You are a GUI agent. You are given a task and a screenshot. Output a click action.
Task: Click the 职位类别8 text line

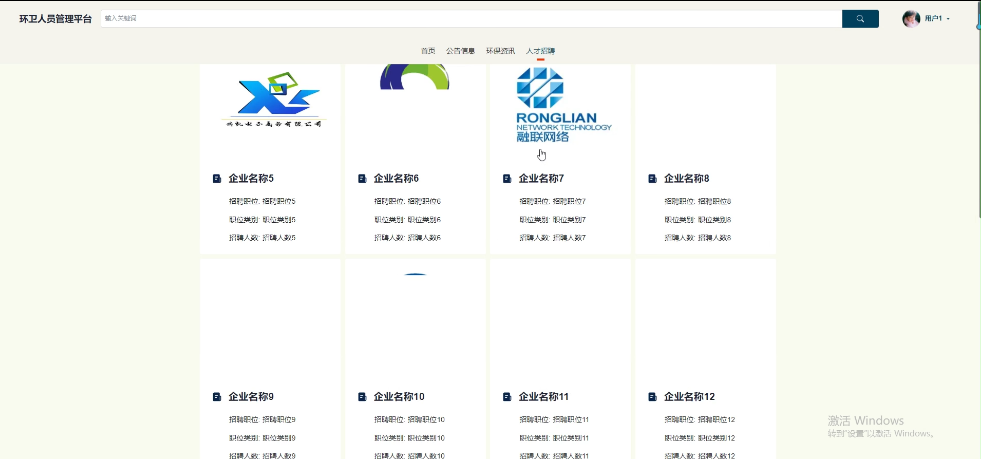pyautogui.click(x=698, y=219)
